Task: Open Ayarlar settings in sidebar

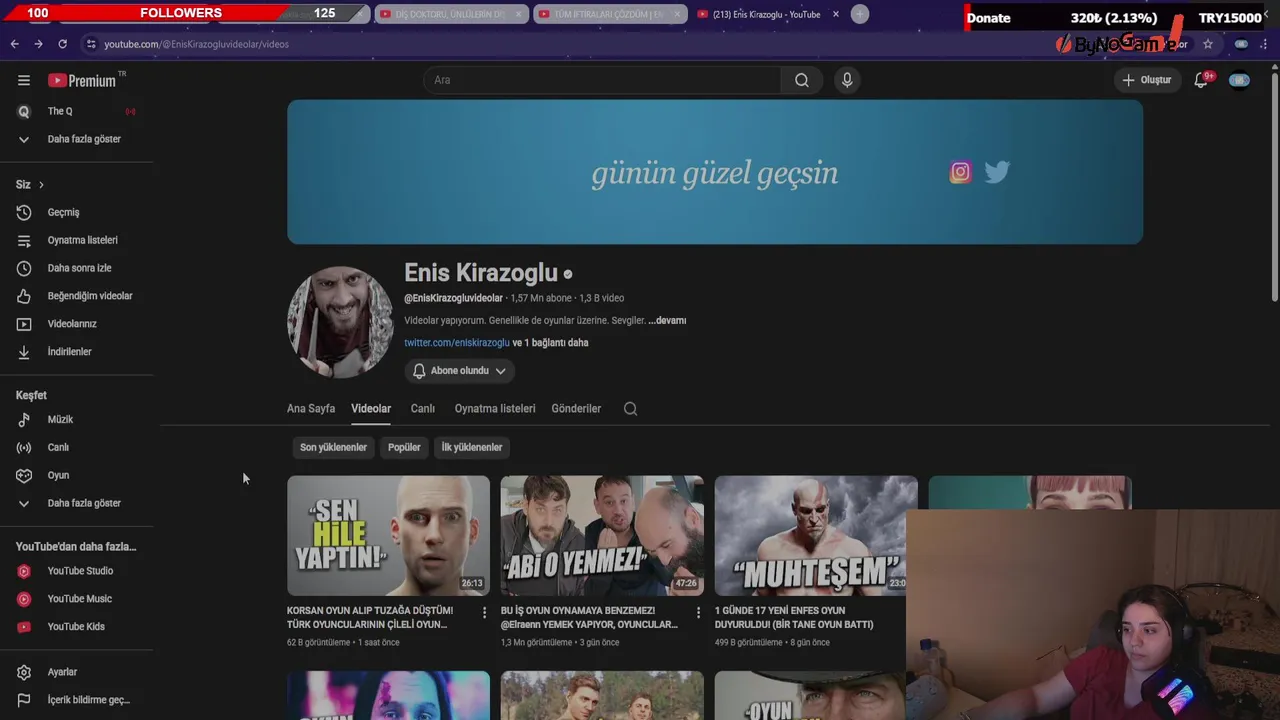Action: click(x=77, y=672)
